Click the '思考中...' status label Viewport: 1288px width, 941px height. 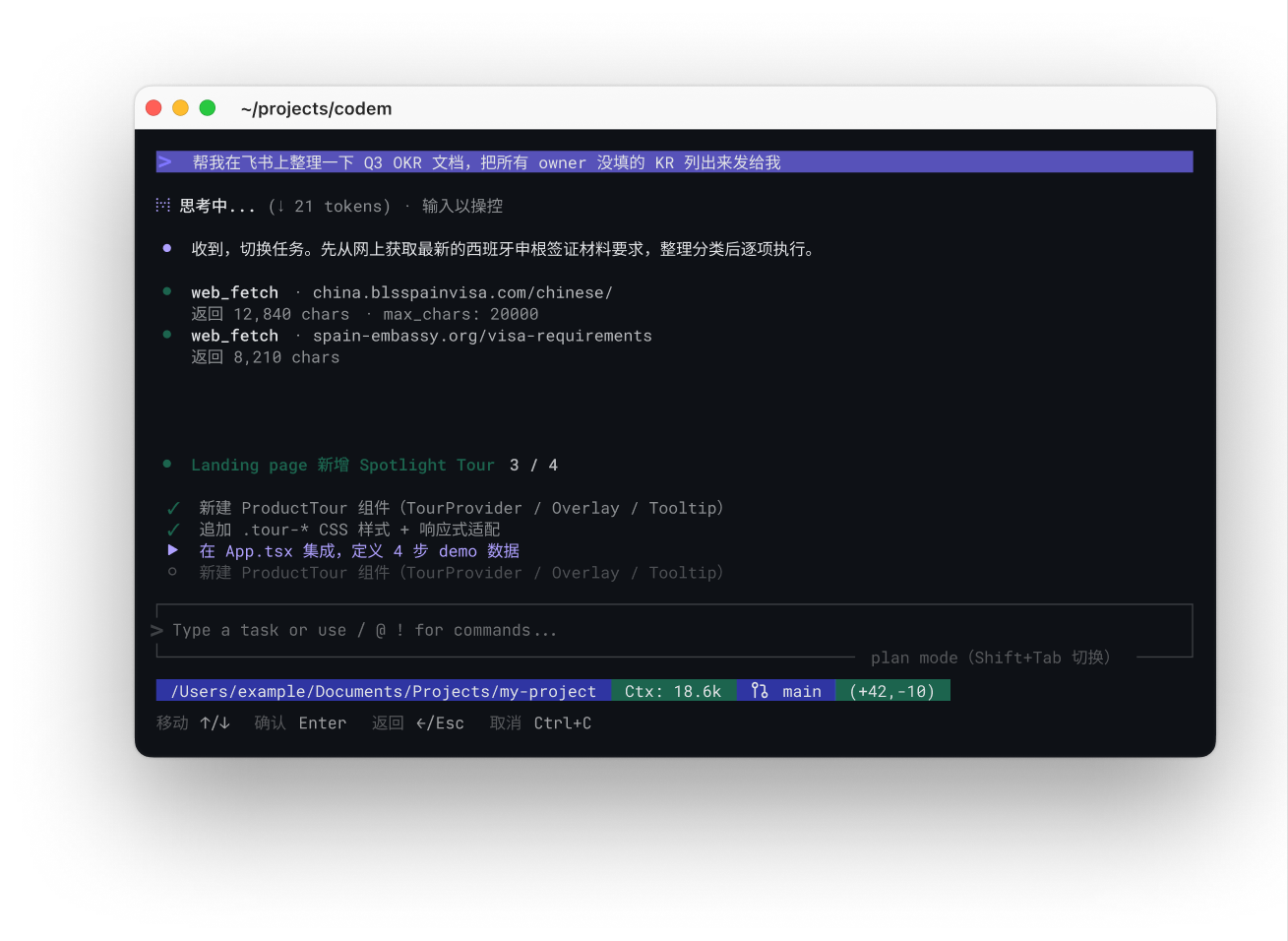[x=217, y=206]
